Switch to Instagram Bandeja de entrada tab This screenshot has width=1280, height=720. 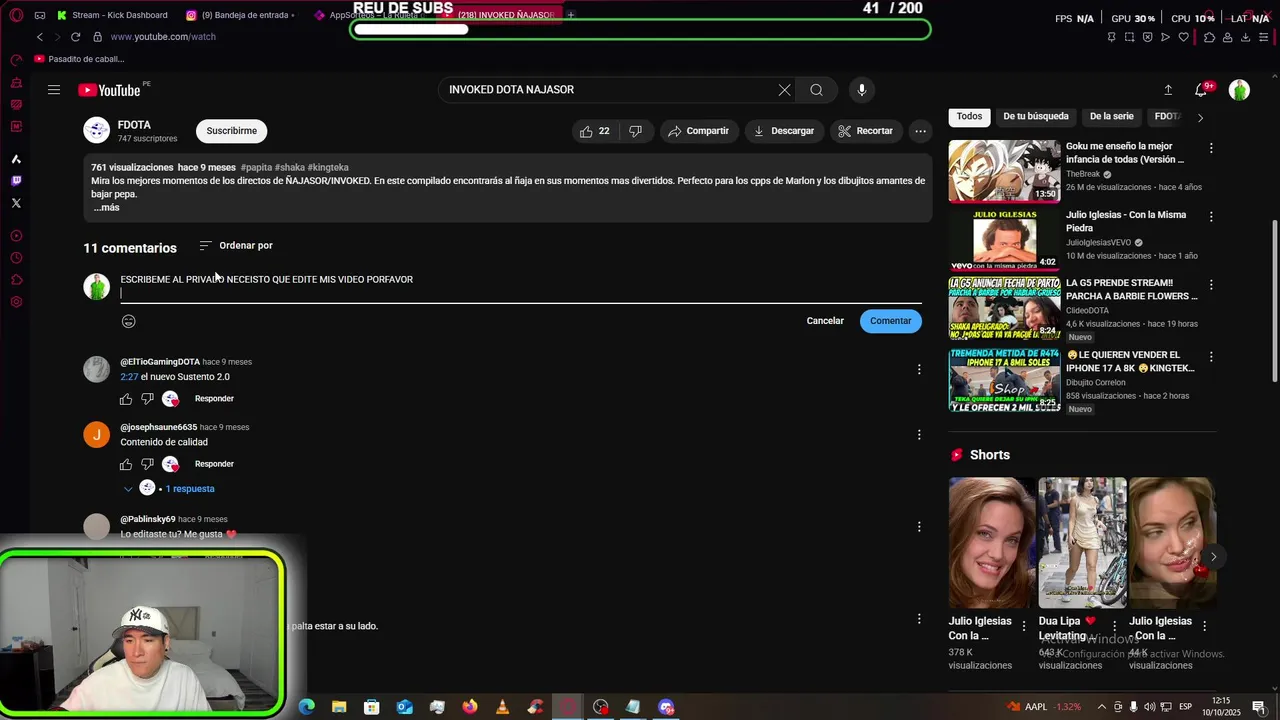(x=240, y=15)
